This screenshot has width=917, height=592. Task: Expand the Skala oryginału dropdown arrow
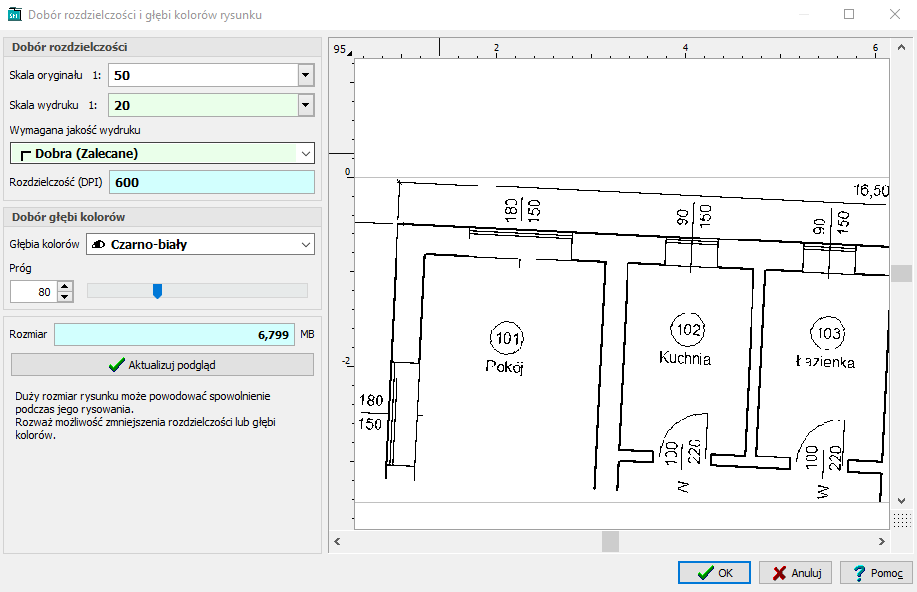coord(305,76)
